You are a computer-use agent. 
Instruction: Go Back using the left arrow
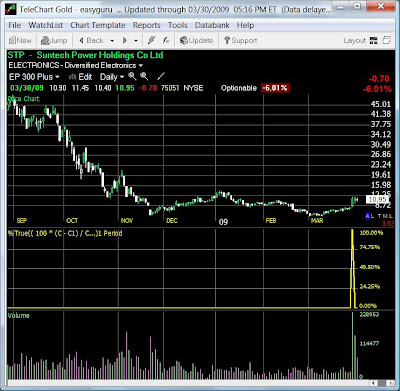tap(91, 41)
